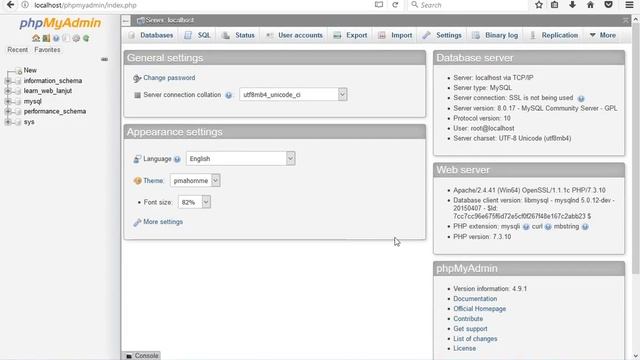The height and width of the screenshot is (360, 640).
Task: Click help icon next to curl extension
Action: point(548,227)
